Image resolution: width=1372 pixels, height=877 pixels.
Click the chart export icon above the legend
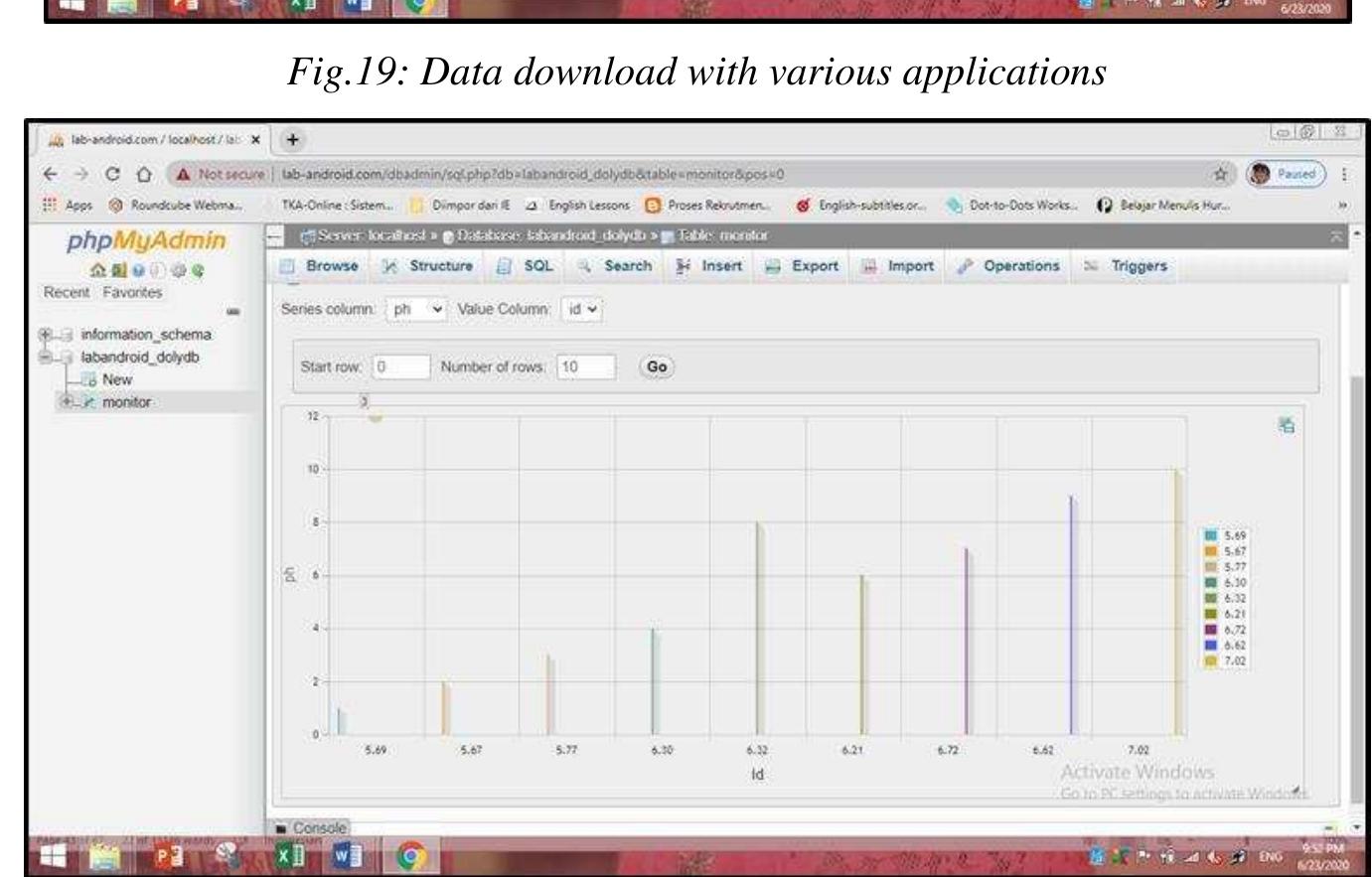tap(1288, 426)
